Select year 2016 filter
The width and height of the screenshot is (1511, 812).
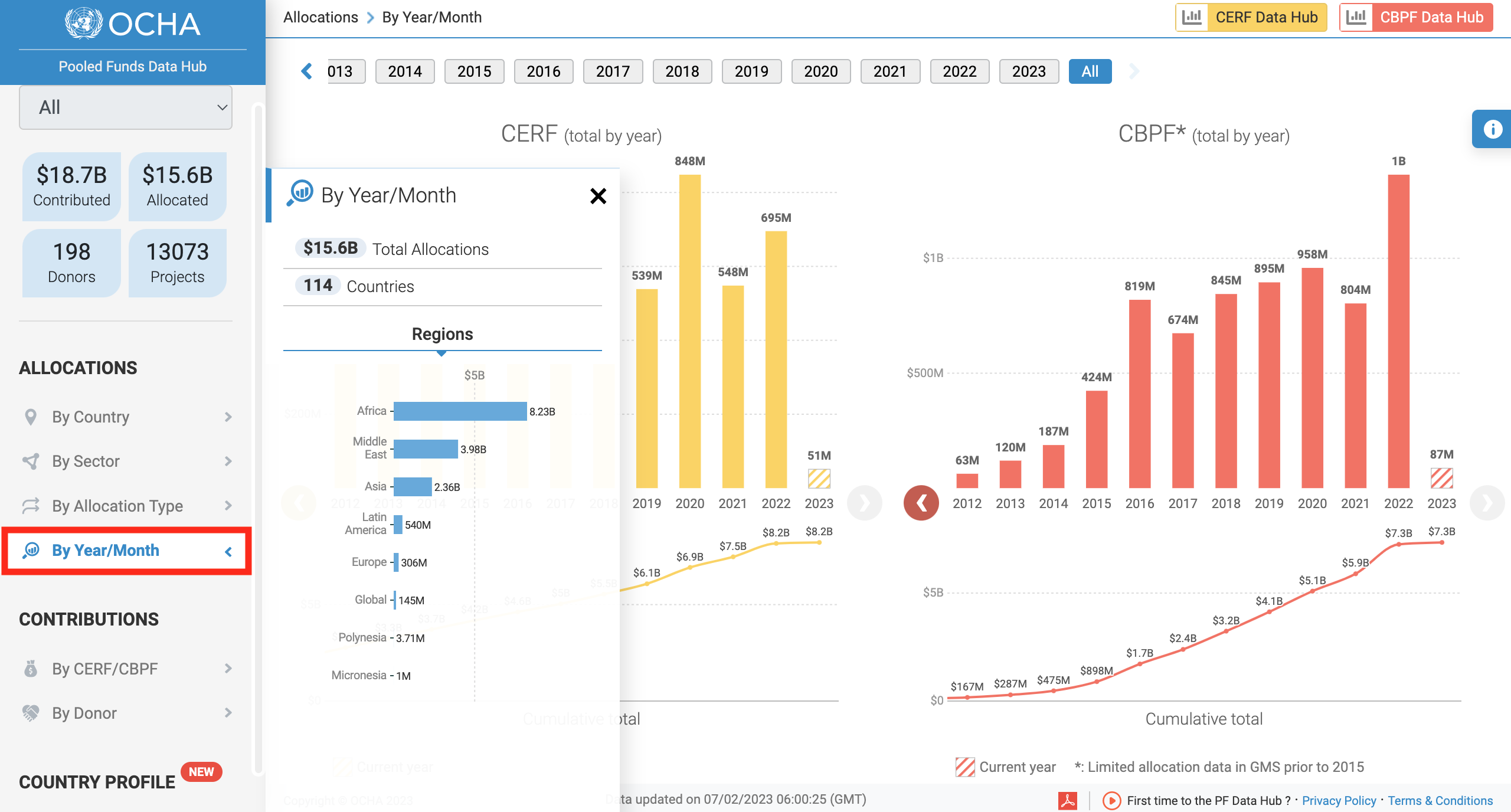544,71
